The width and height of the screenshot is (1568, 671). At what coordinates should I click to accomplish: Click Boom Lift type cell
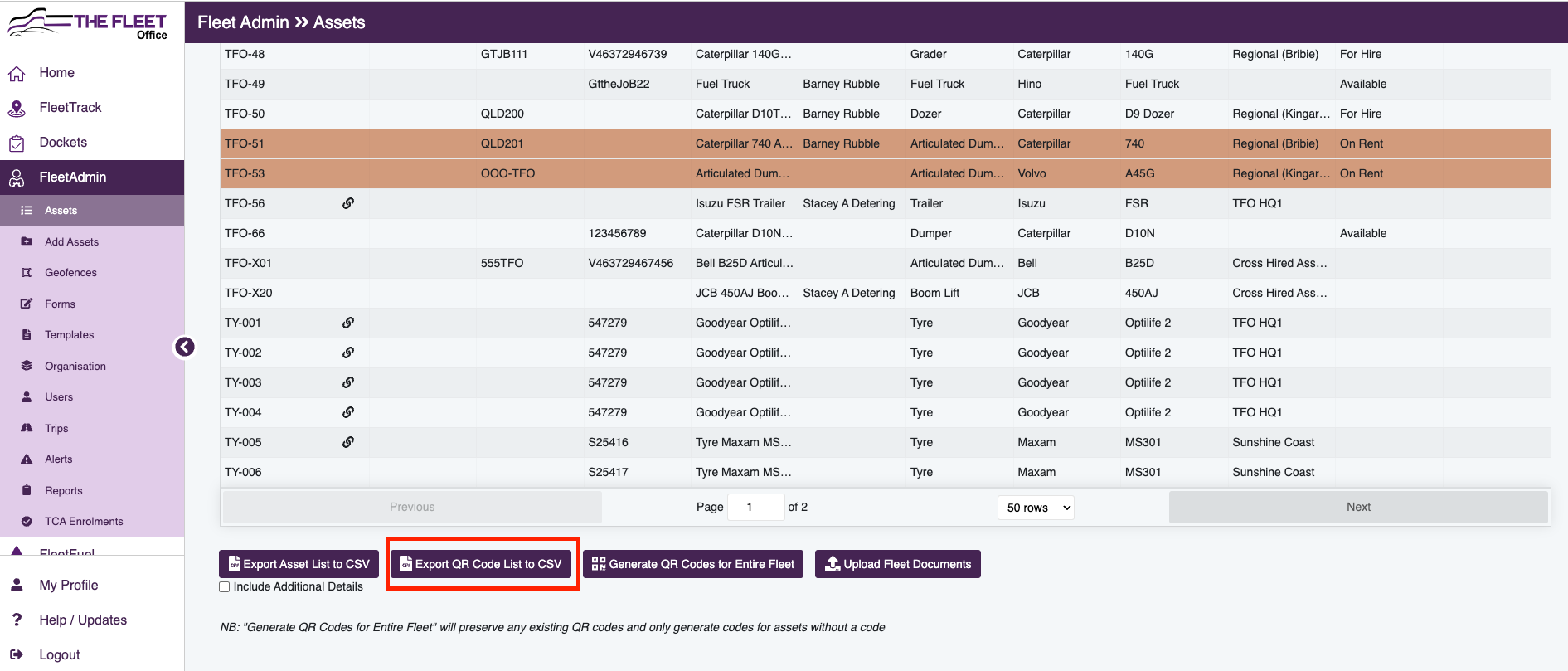(934, 293)
